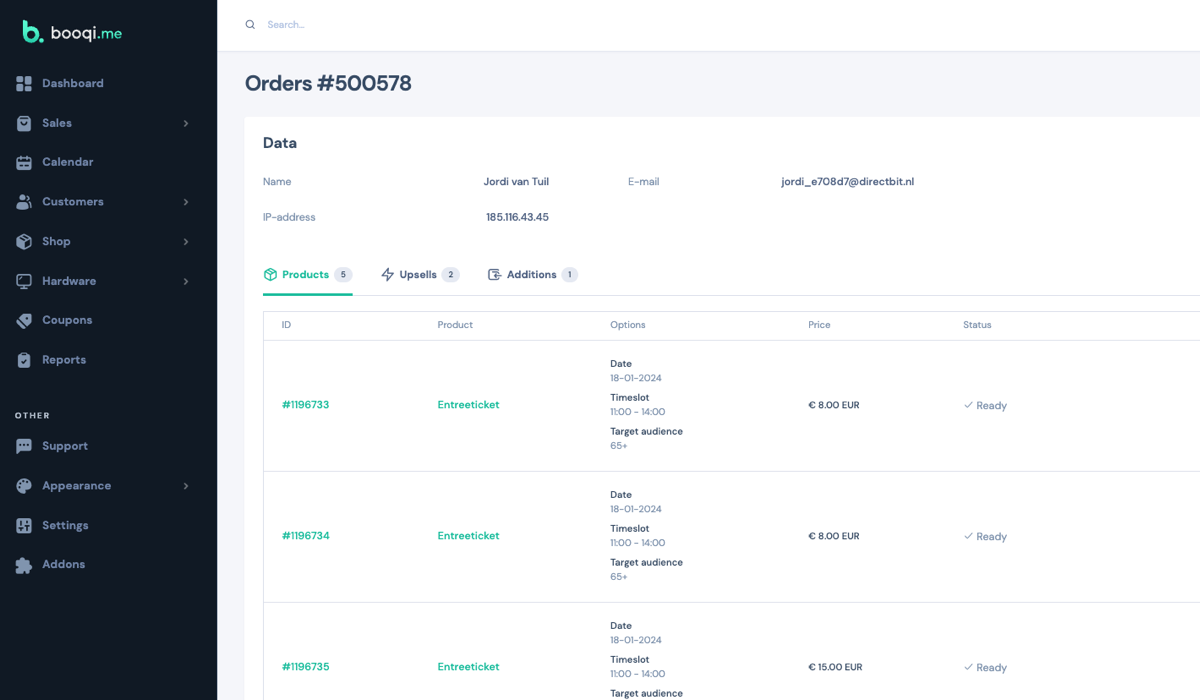Open Entreeticket product for item #1196735
Viewport: 1200px width, 700px height.
(468, 667)
